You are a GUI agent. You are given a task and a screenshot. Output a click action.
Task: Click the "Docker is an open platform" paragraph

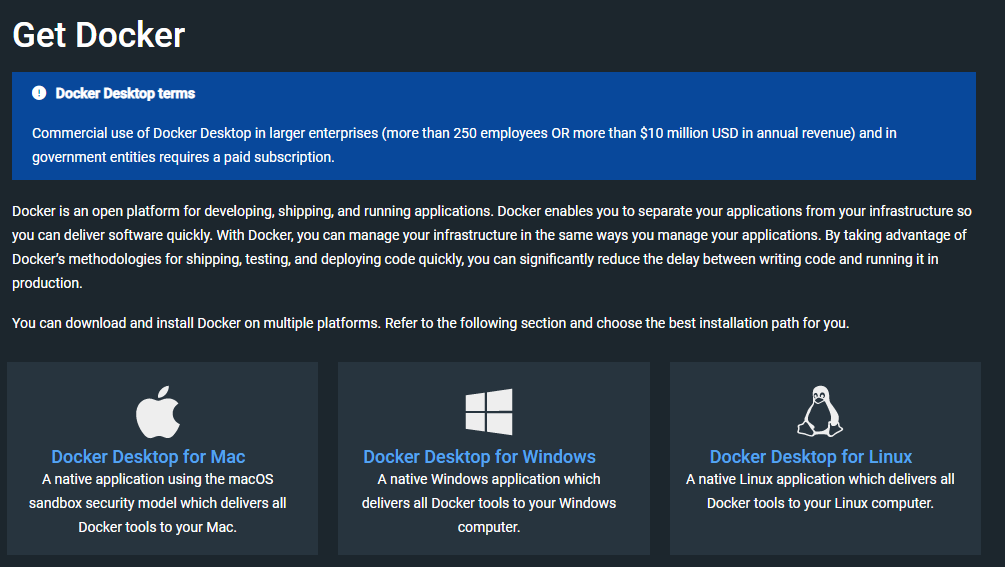click(x=492, y=247)
